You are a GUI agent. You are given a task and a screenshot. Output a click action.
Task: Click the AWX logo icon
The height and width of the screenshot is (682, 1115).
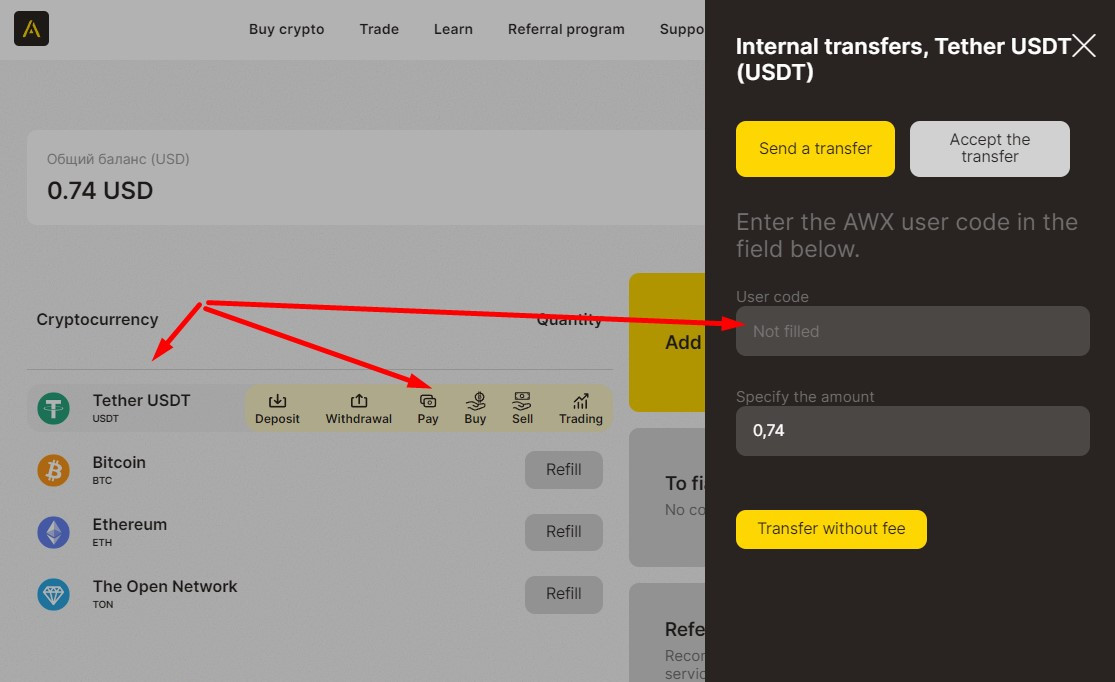(x=31, y=28)
